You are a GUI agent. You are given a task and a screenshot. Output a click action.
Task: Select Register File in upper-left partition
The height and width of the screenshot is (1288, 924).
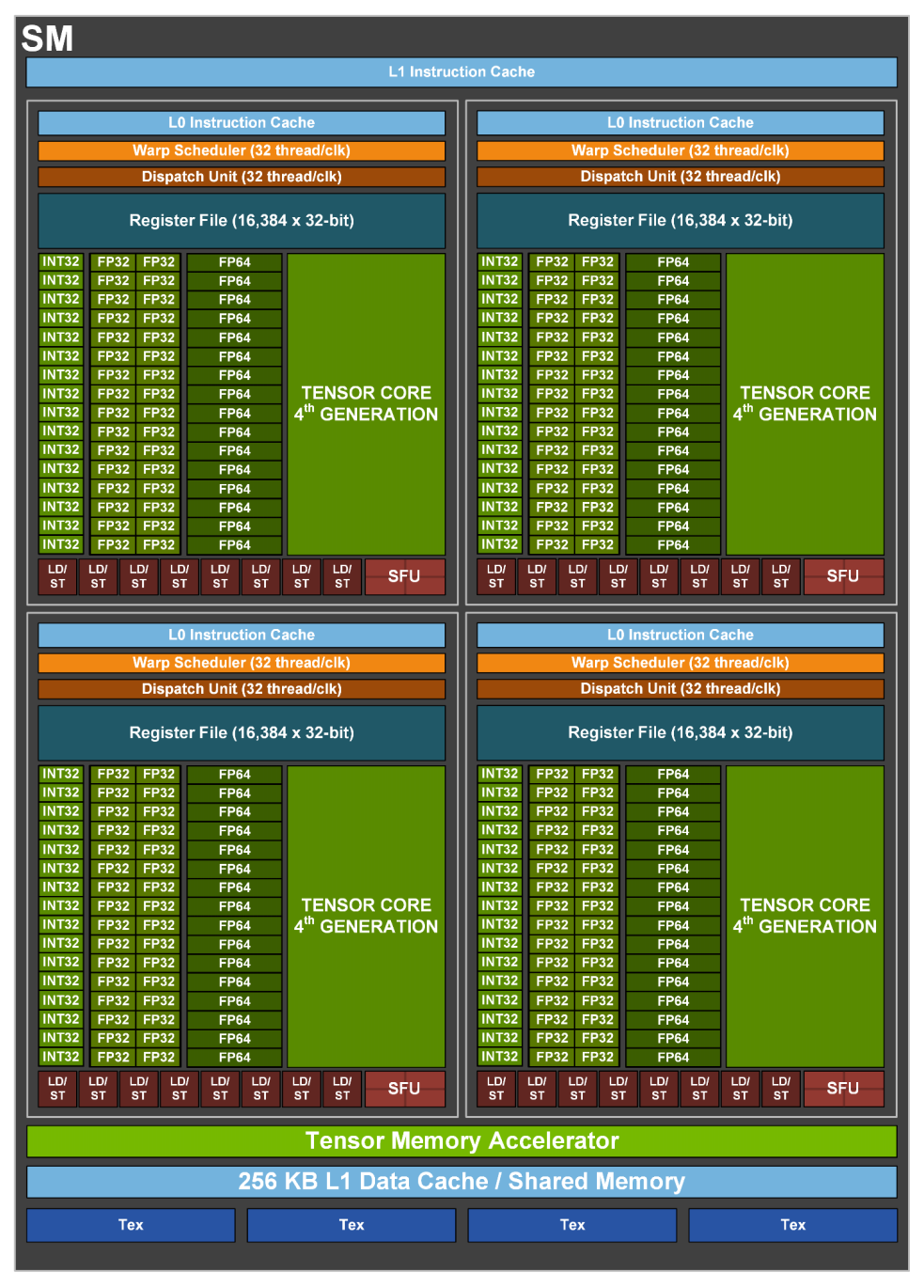pyautogui.click(x=242, y=221)
